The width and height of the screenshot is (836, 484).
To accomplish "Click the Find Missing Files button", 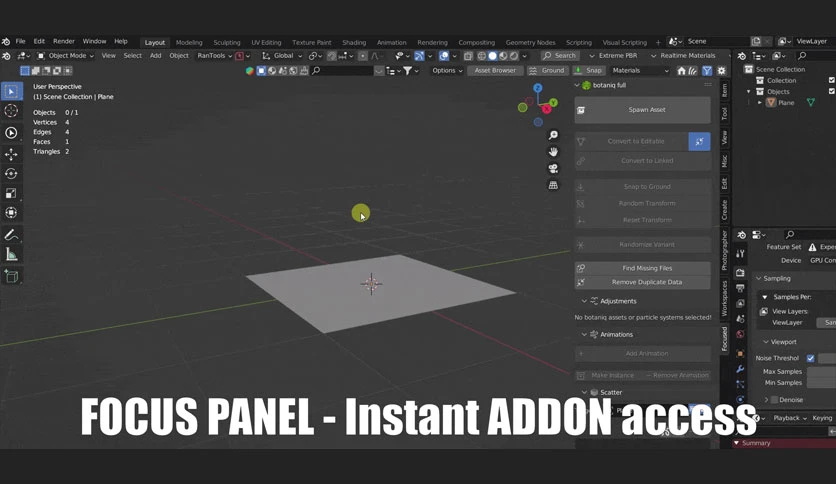I will pos(642,268).
